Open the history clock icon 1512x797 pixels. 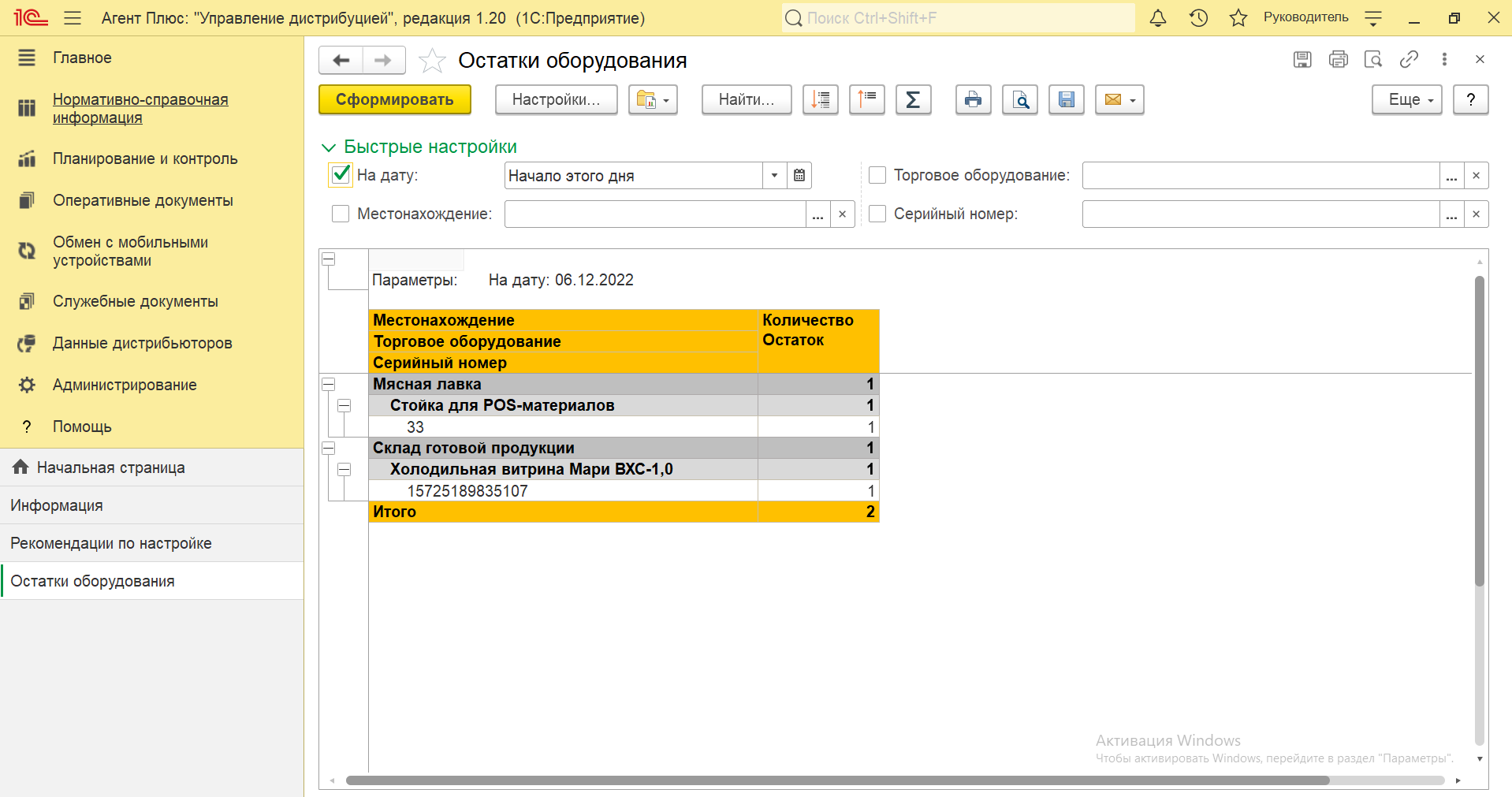pyautogui.click(x=1198, y=18)
